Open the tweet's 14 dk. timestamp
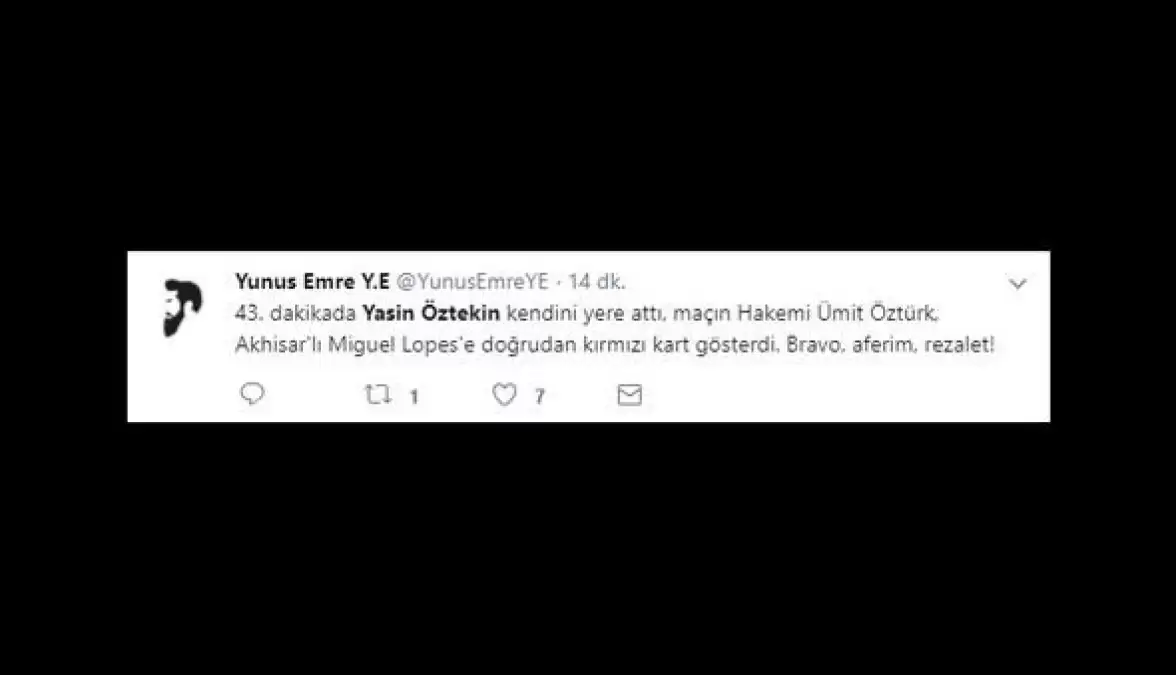1176x675 pixels. [x=596, y=281]
